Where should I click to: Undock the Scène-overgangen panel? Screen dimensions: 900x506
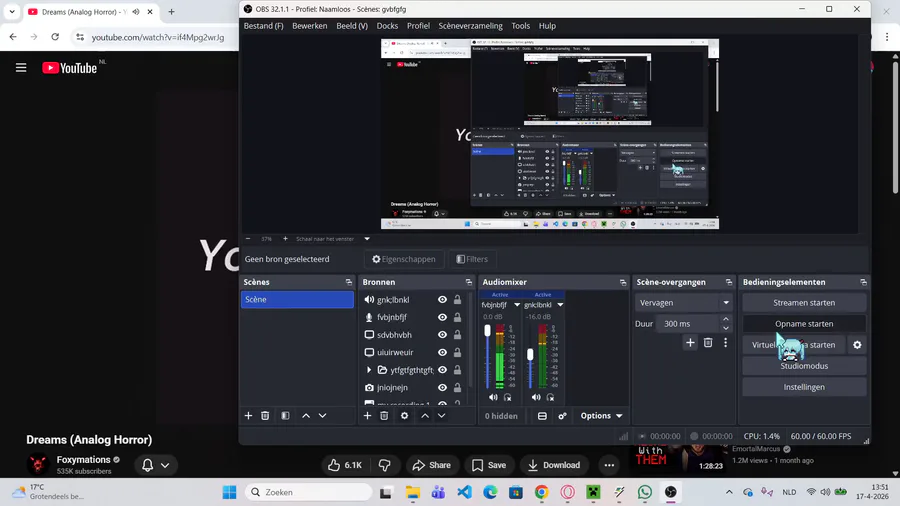pos(729,282)
